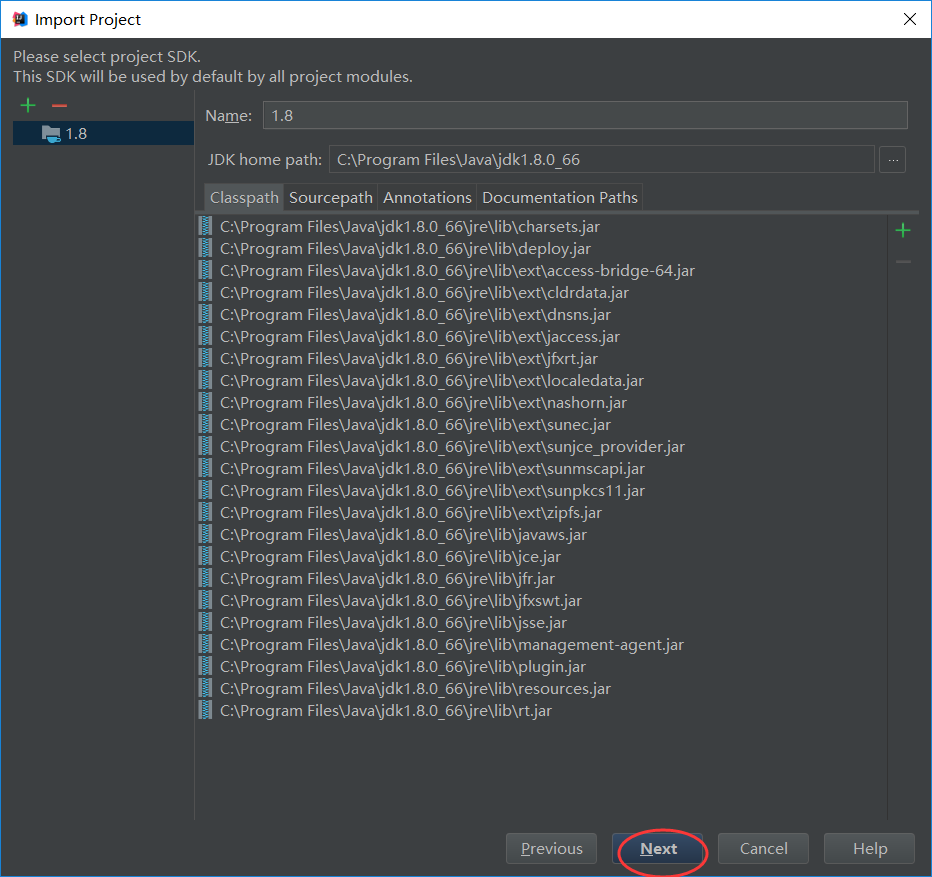This screenshot has height=877, width=932.
Task: Click the IntelliJ icon in the title bar
Action: 20,19
